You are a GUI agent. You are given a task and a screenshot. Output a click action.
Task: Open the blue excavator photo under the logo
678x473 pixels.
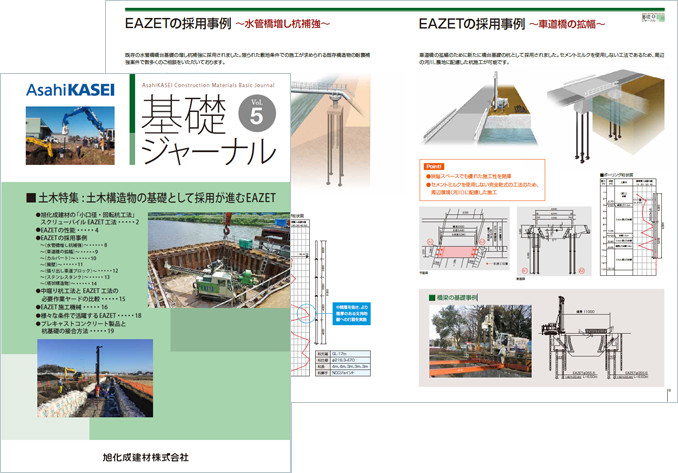click(x=70, y=135)
